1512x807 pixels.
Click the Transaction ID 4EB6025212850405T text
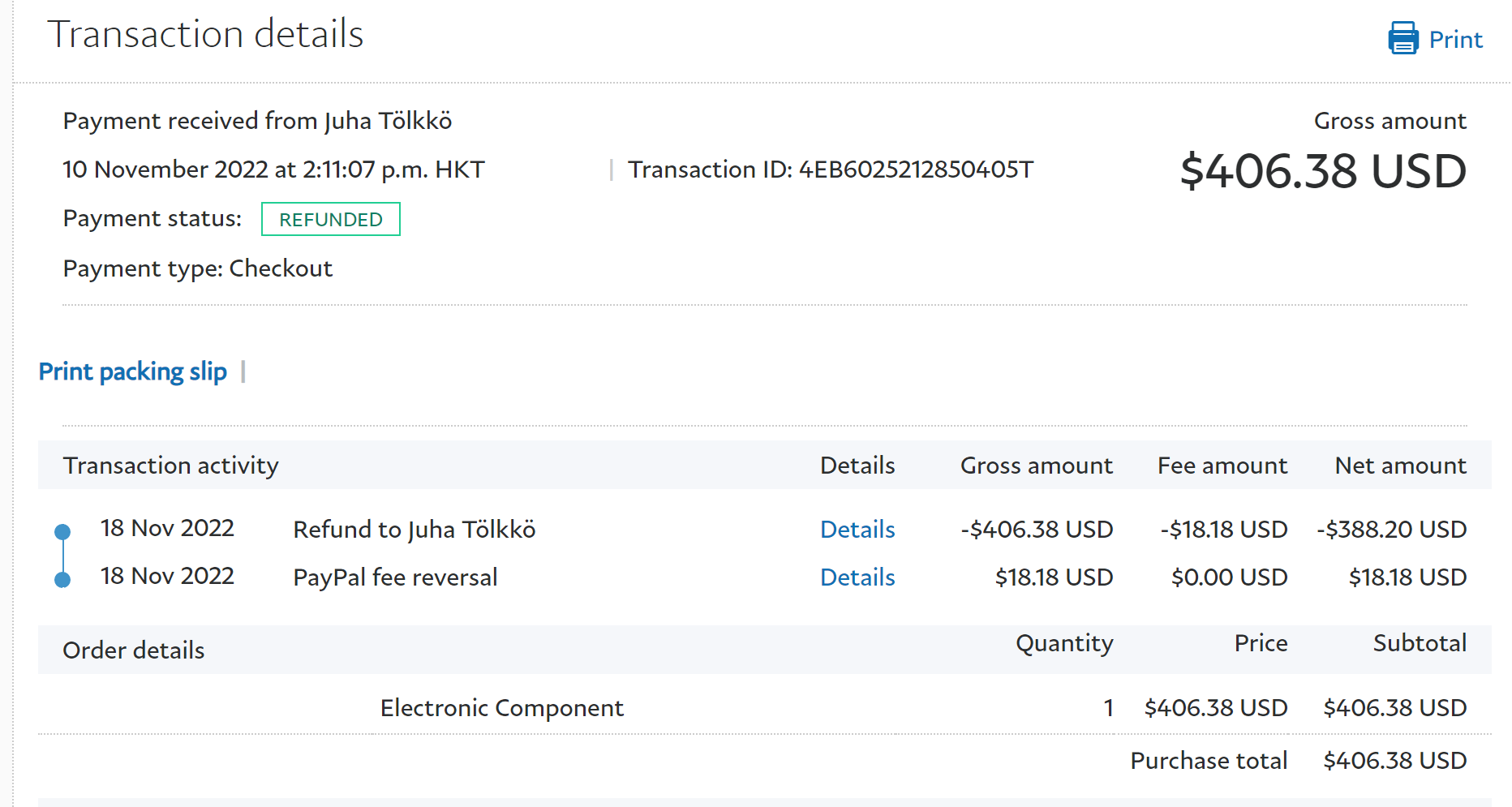click(831, 170)
